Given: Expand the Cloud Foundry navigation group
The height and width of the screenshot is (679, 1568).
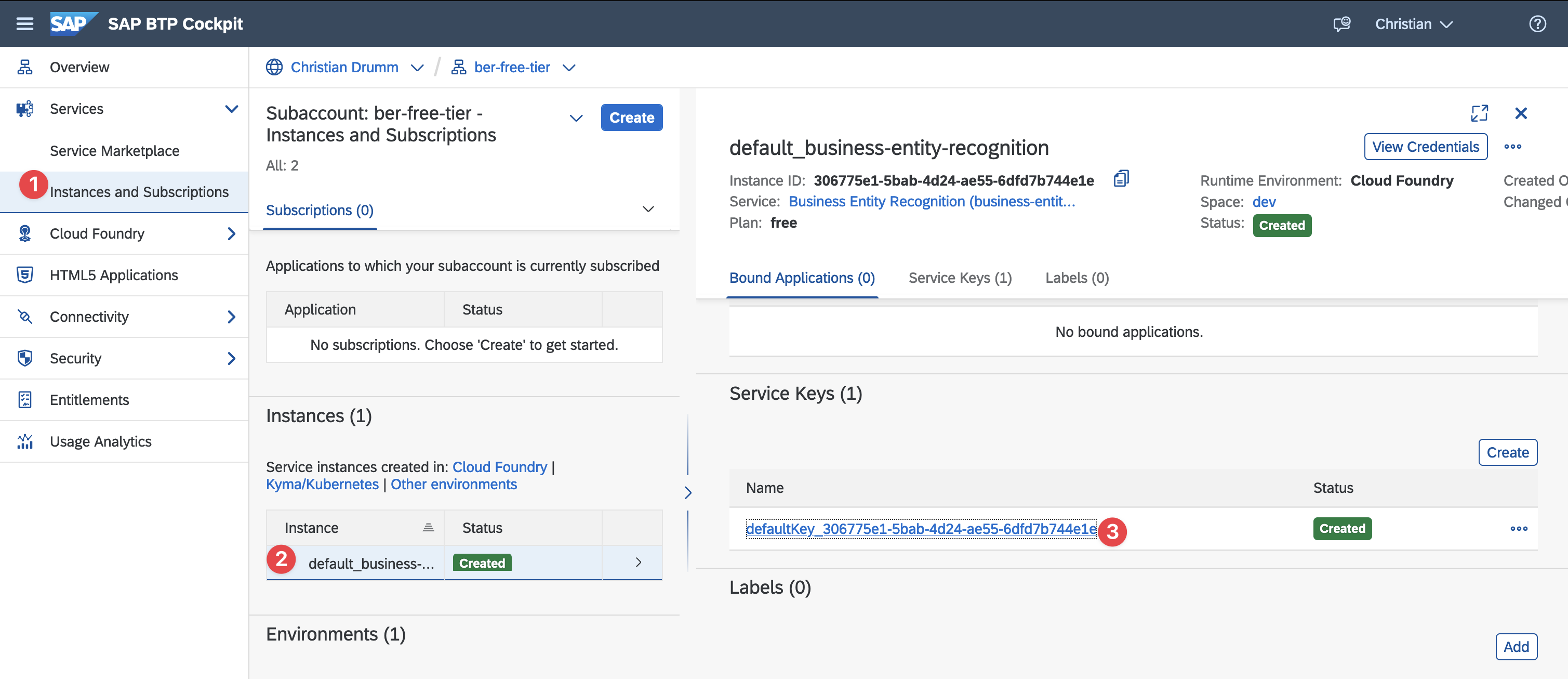Looking at the screenshot, I should (x=231, y=233).
